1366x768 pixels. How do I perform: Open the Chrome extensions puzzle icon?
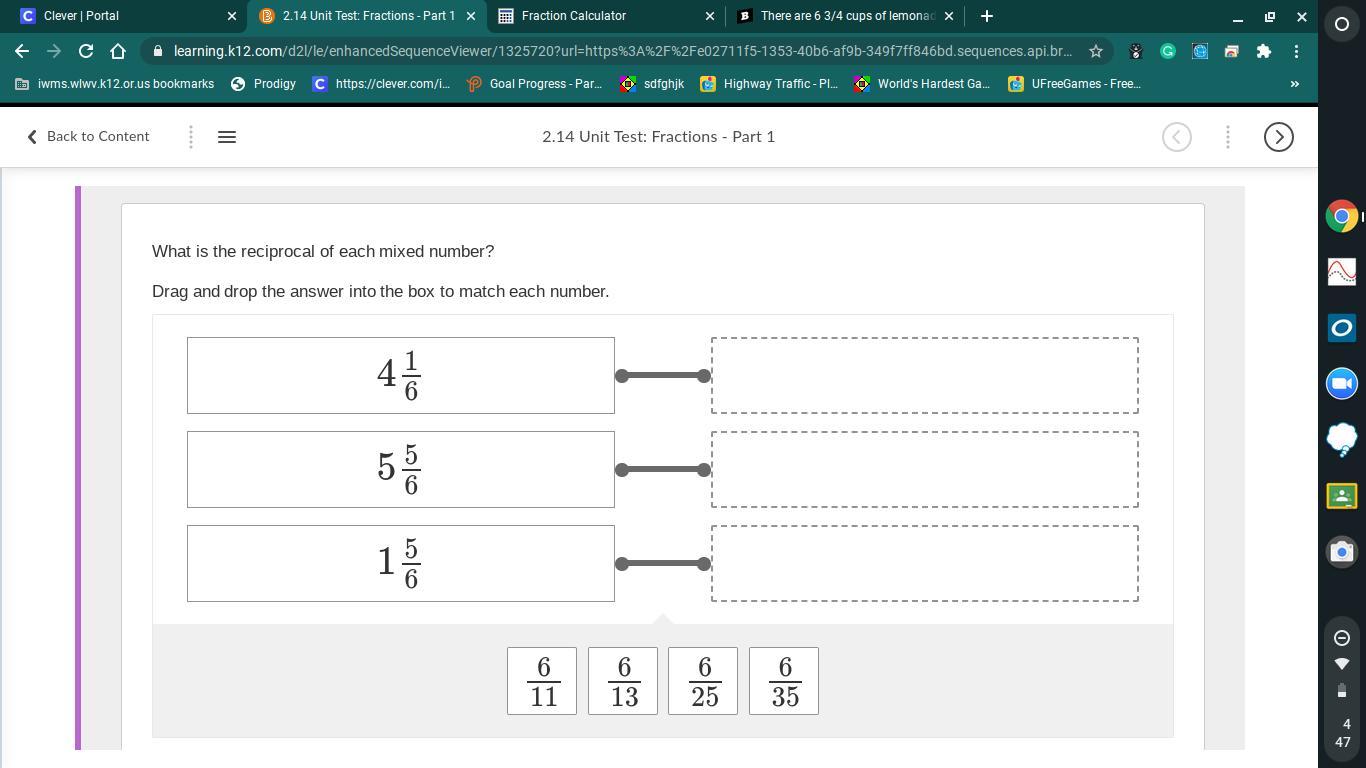[1264, 51]
